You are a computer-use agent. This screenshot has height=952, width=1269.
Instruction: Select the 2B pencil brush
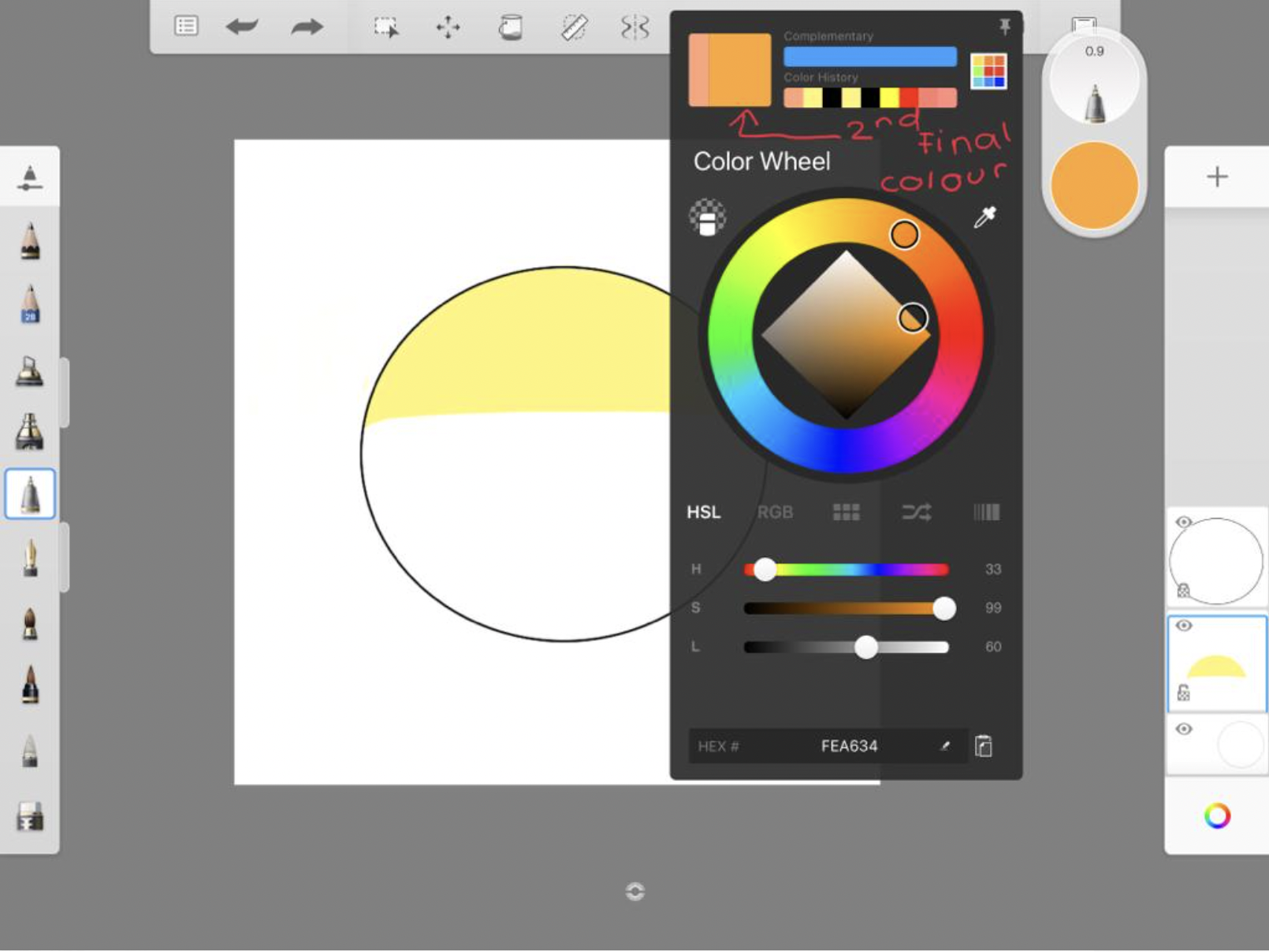[30, 304]
